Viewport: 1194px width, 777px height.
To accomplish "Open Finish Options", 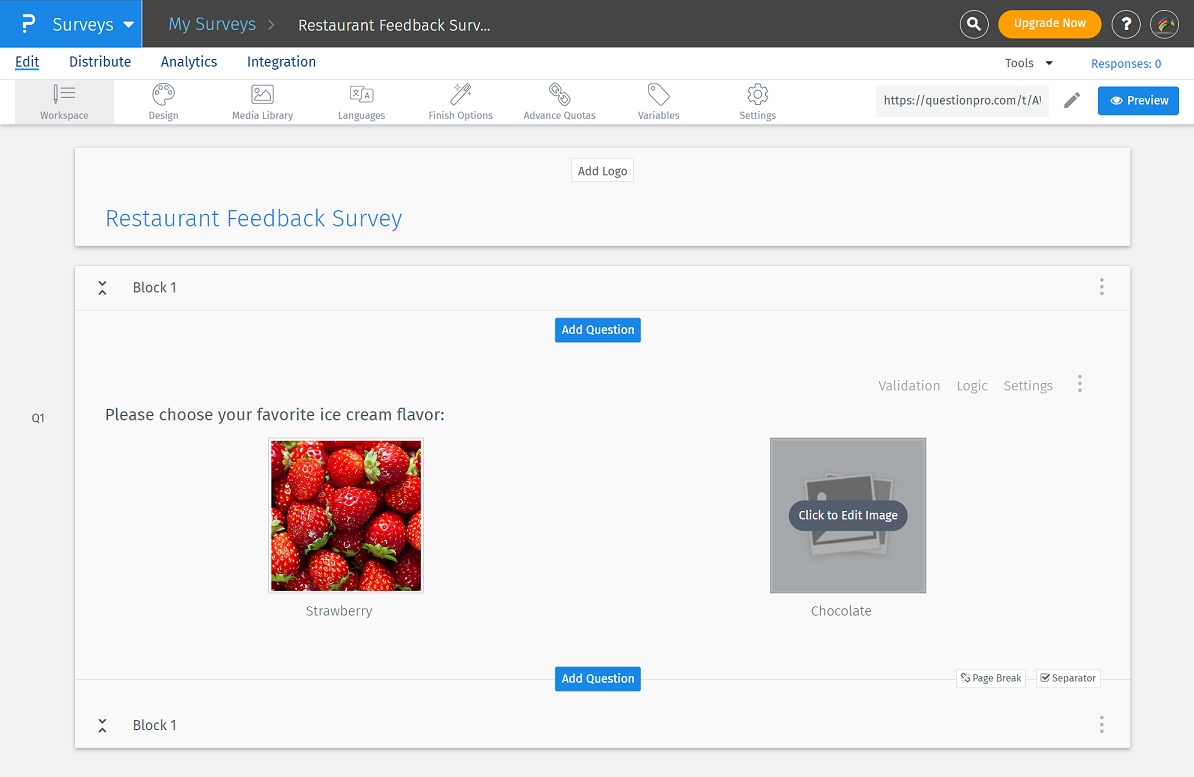I will [460, 100].
